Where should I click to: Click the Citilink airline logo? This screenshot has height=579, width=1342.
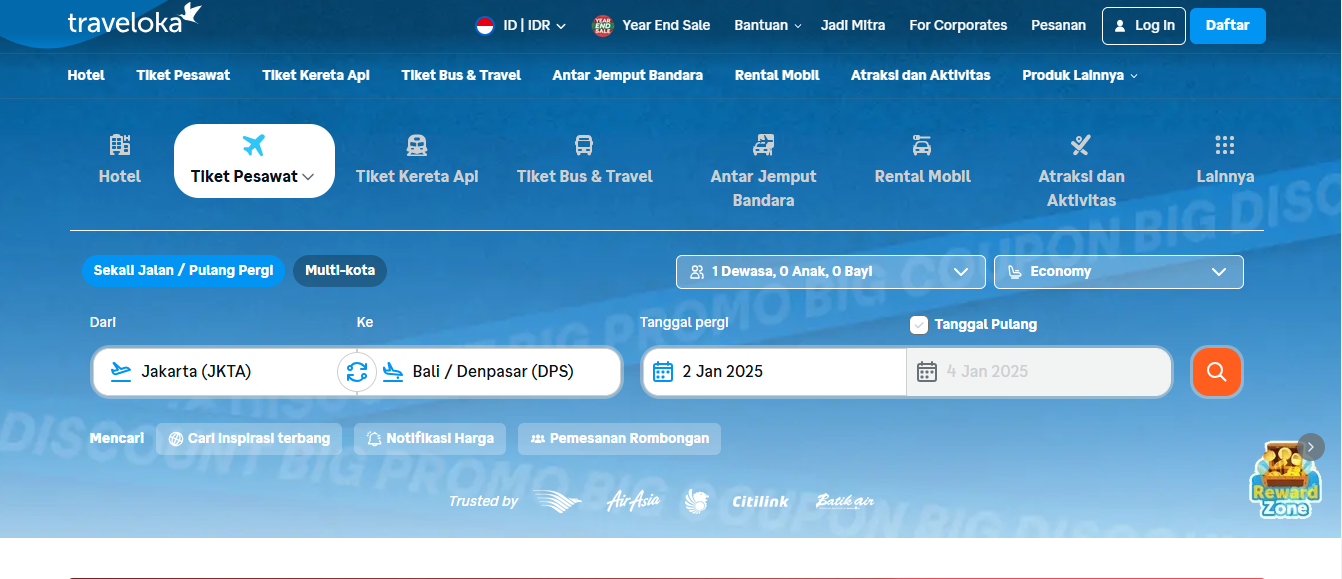pyautogui.click(x=760, y=501)
